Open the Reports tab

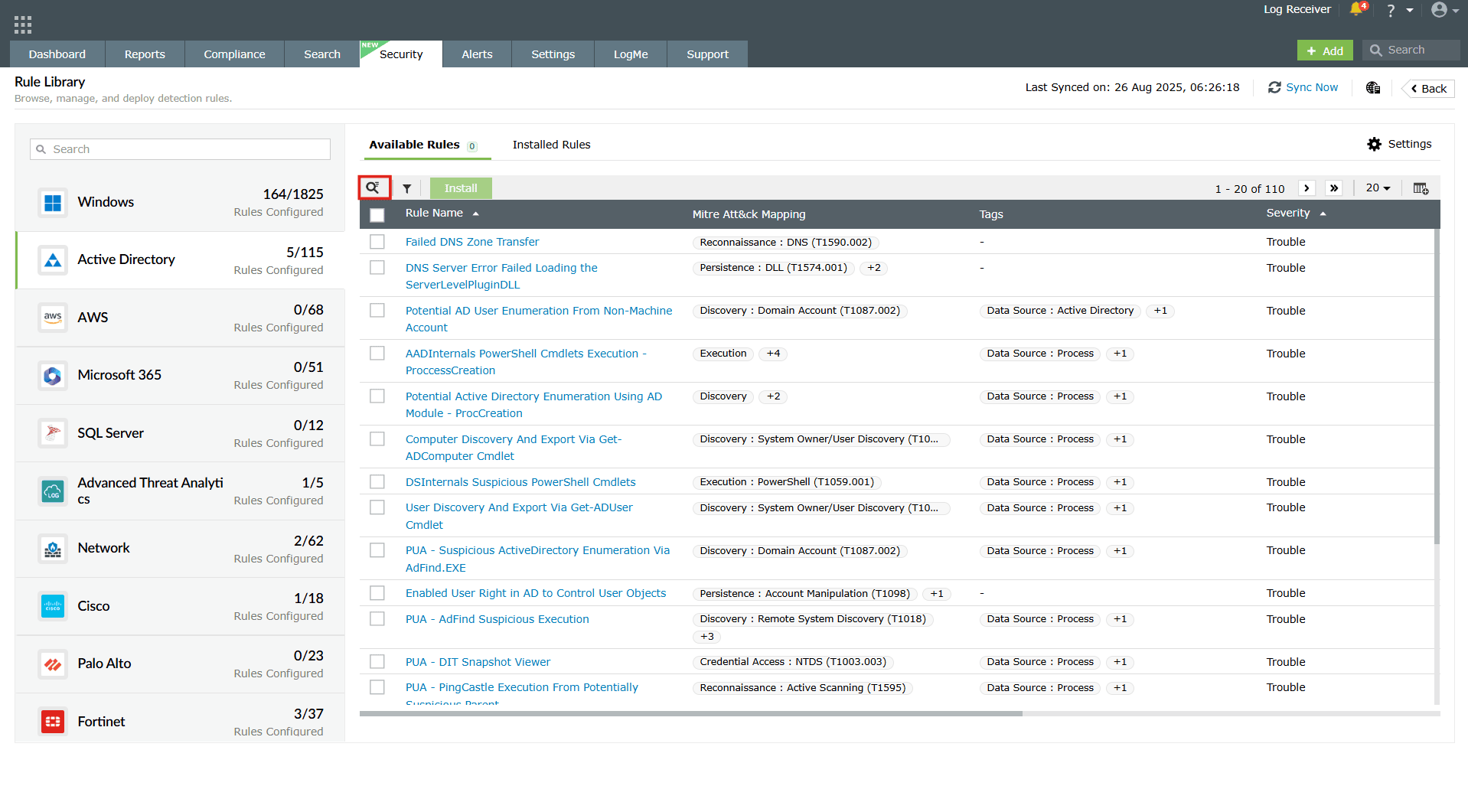(145, 54)
